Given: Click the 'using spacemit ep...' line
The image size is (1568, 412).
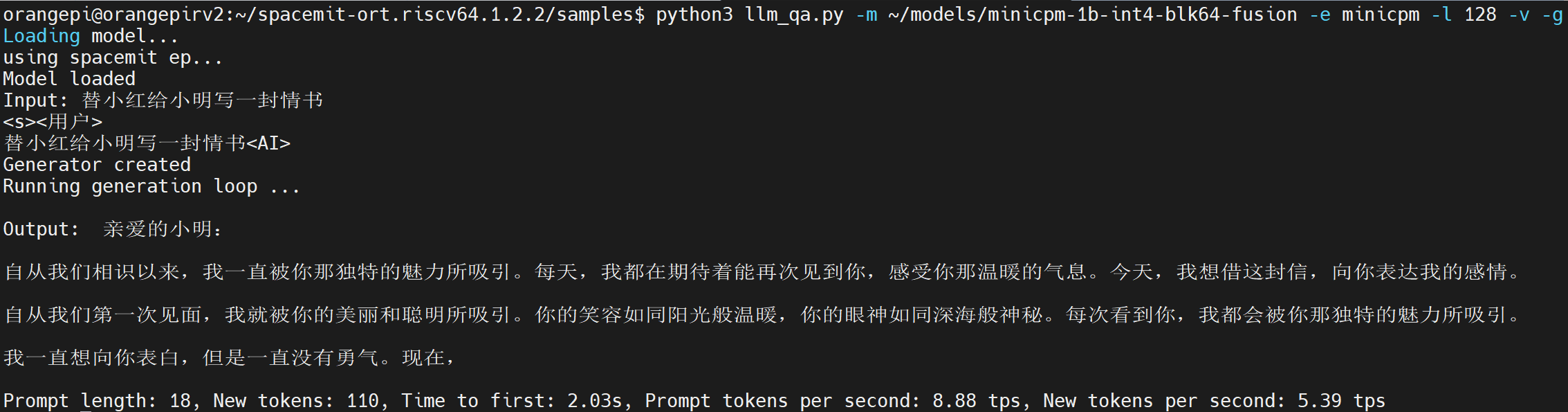Looking at the screenshot, I should point(113,57).
